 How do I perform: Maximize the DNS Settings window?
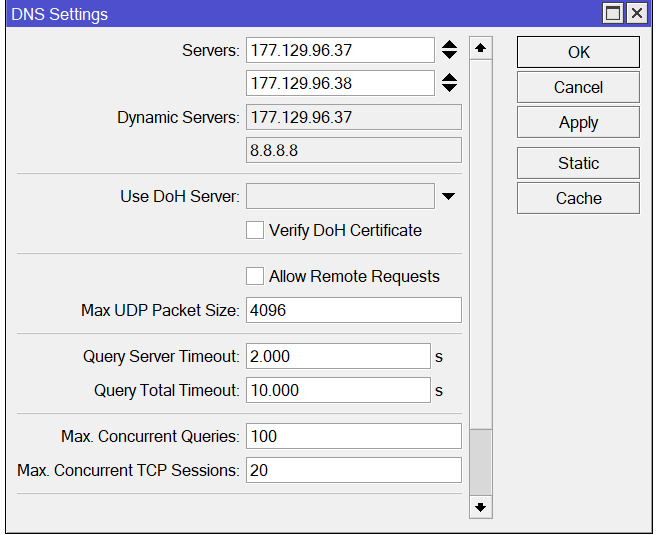[613, 13]
